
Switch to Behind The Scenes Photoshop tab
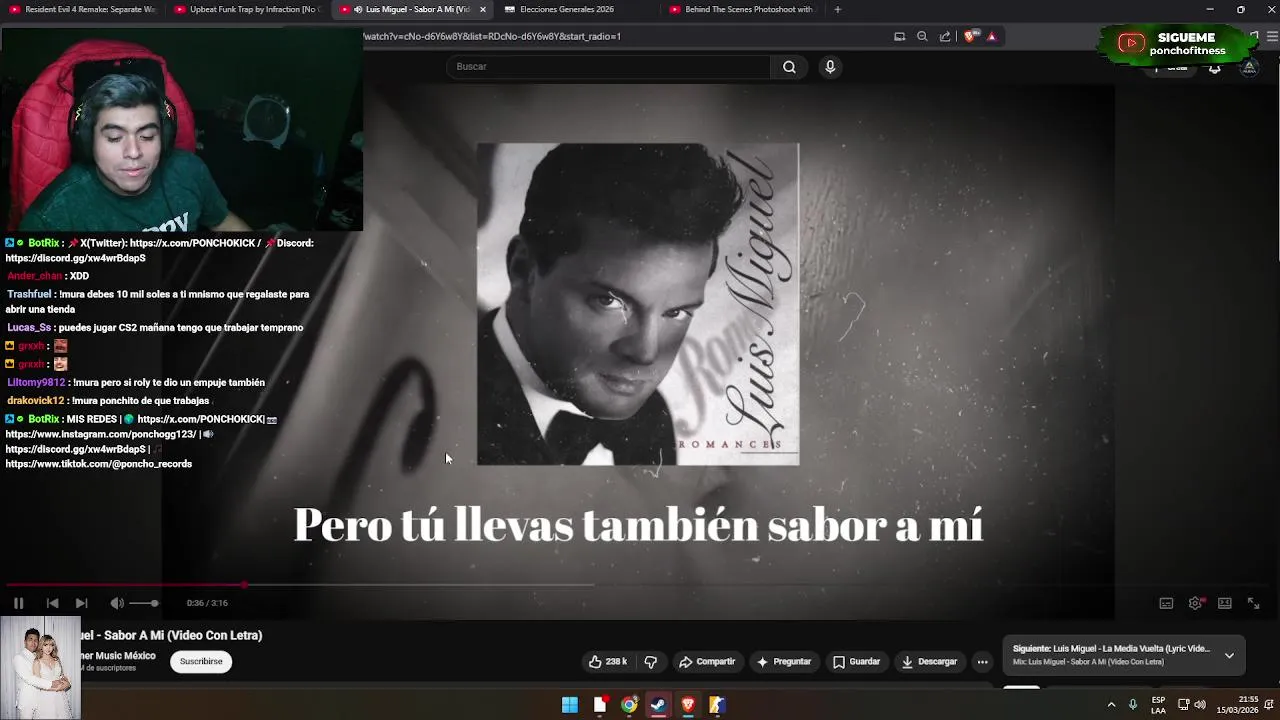[741, 9]
